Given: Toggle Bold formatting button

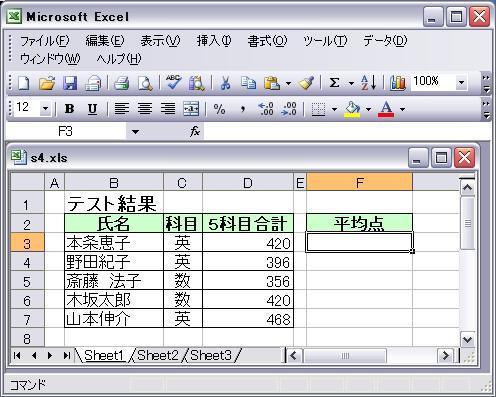Looking at the screenshot, I should pyautogui.click(x=70, y=109).
